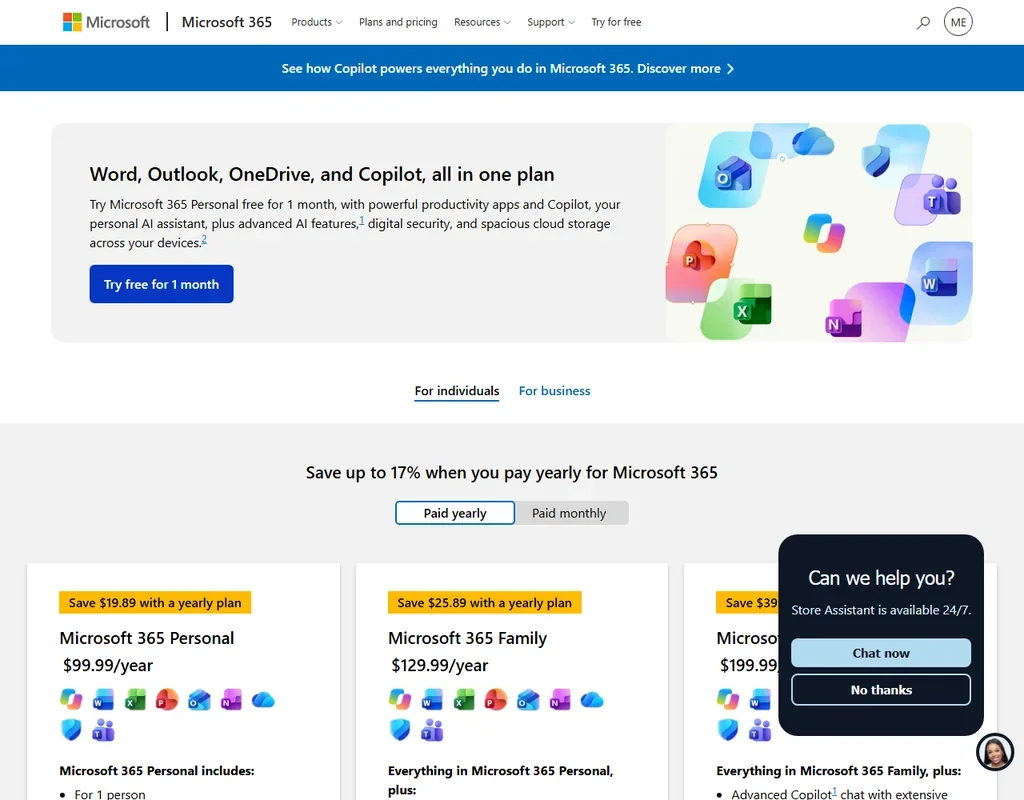The image size is (1024, 800).
Task: Click Outlook icon in hero illustration
Action: (x=732, y=175)
